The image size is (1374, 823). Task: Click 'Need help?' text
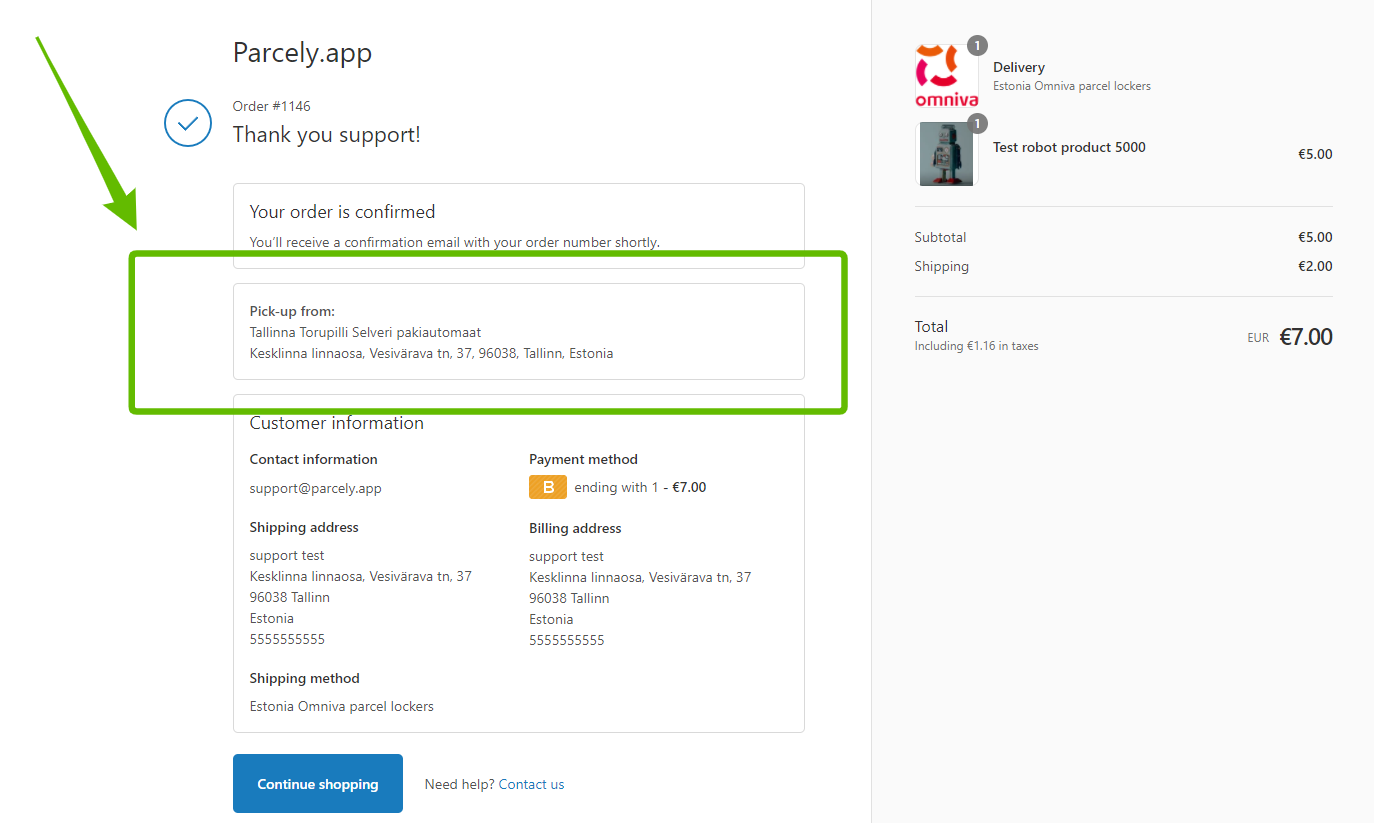(459, 784)
